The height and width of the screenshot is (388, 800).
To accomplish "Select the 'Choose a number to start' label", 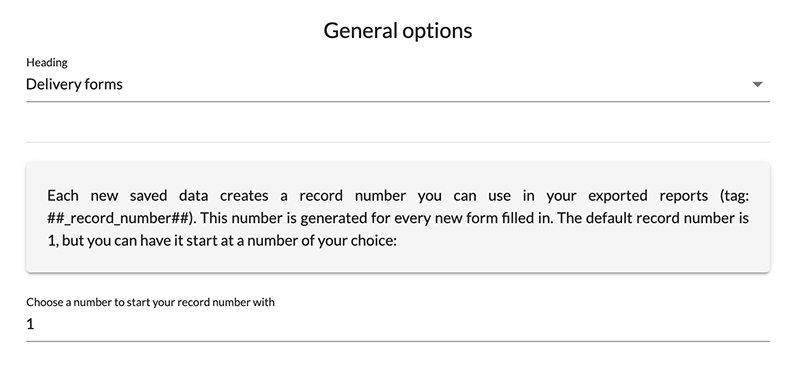I will [150, 302].
